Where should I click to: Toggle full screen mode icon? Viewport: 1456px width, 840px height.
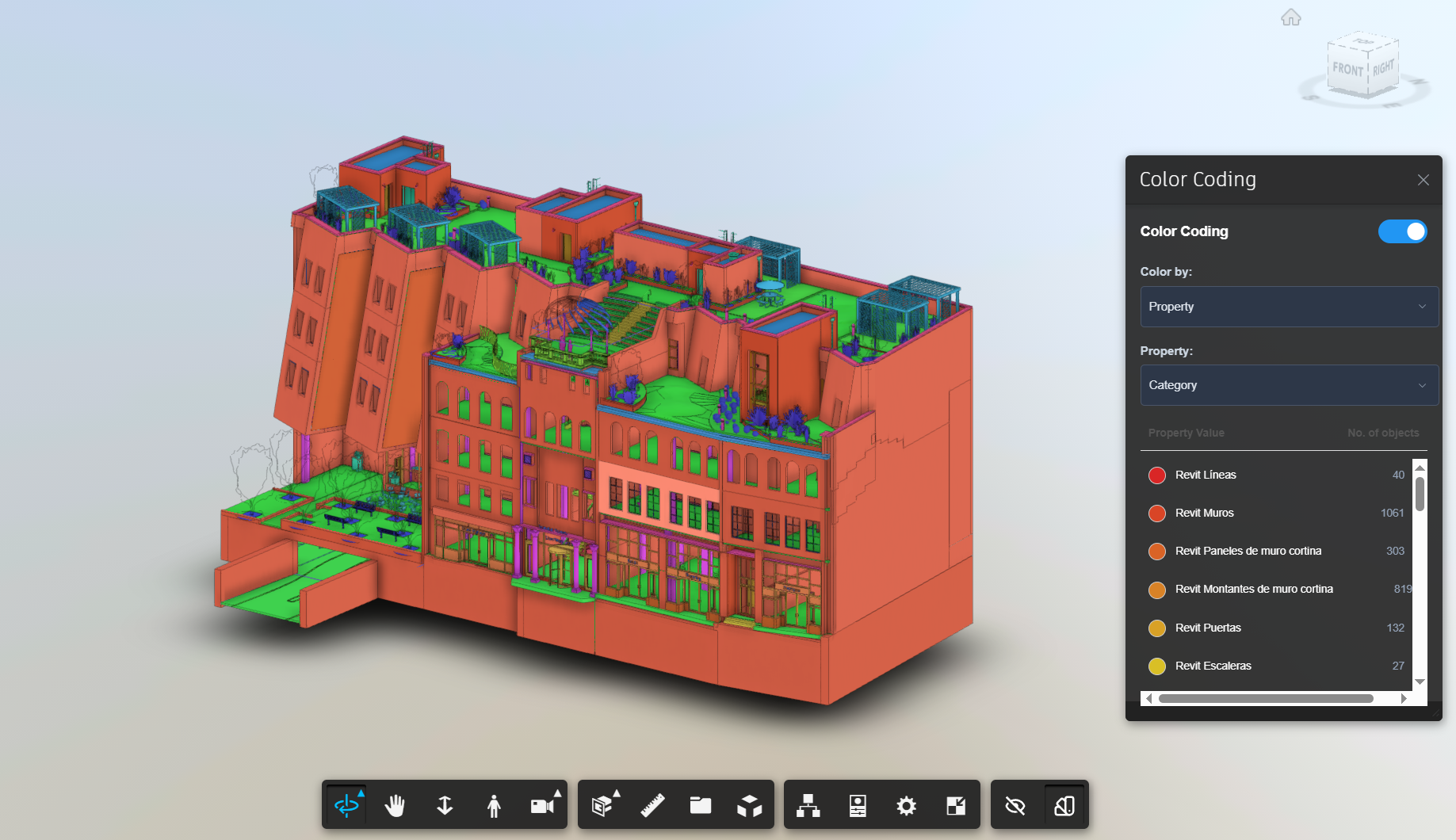pyautogui.click(x=956, y=805)
